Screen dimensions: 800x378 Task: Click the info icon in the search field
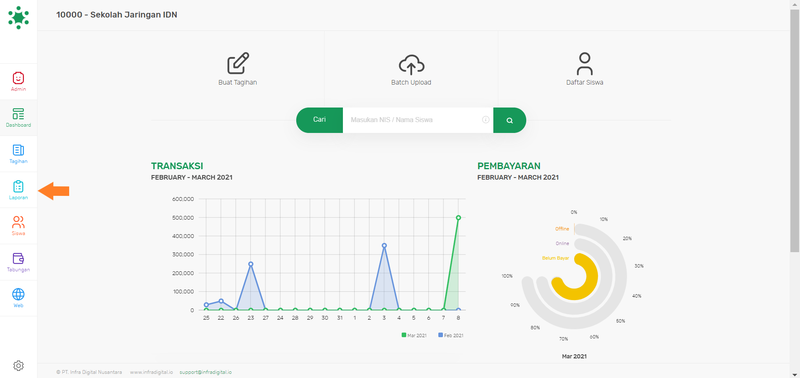coord(486,120)
